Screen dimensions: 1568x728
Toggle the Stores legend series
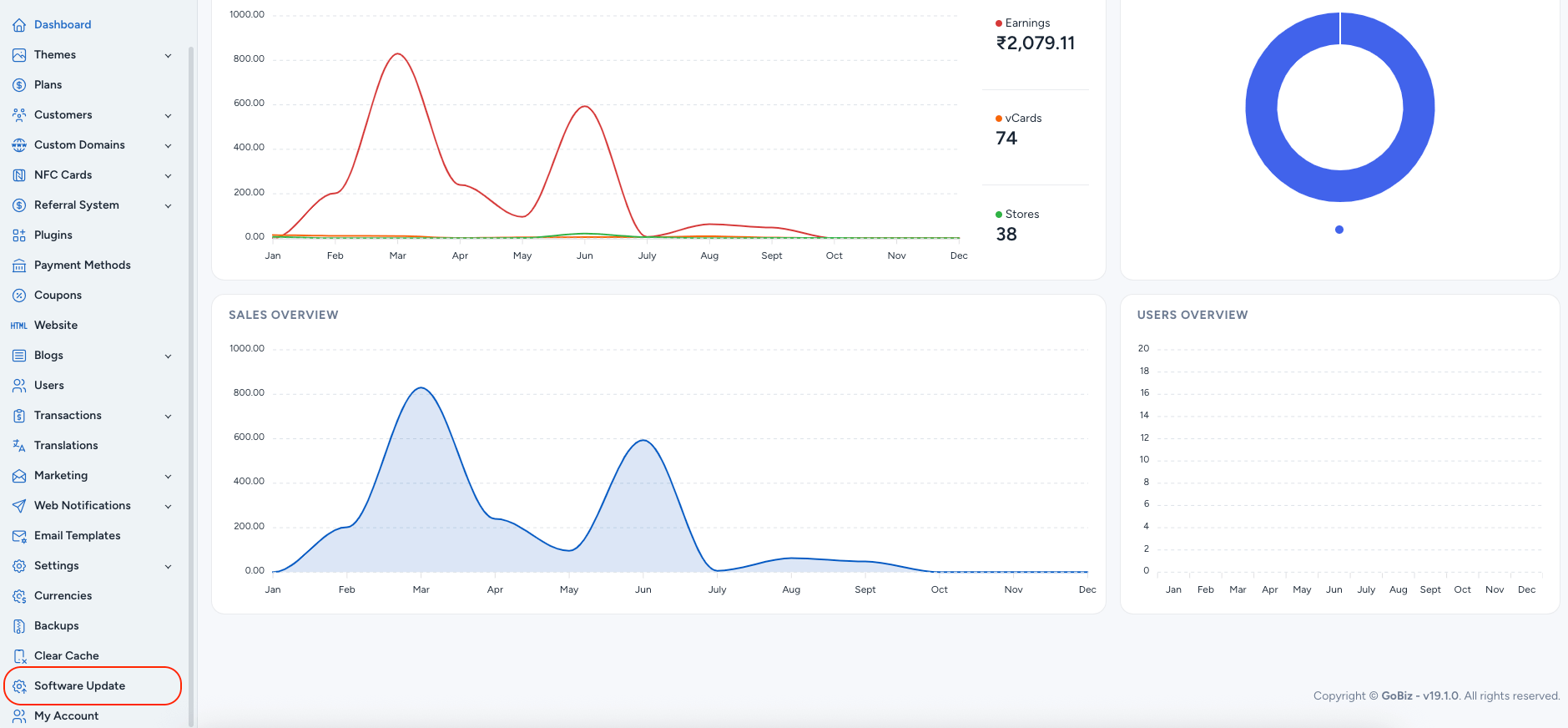coord(1017,215)
